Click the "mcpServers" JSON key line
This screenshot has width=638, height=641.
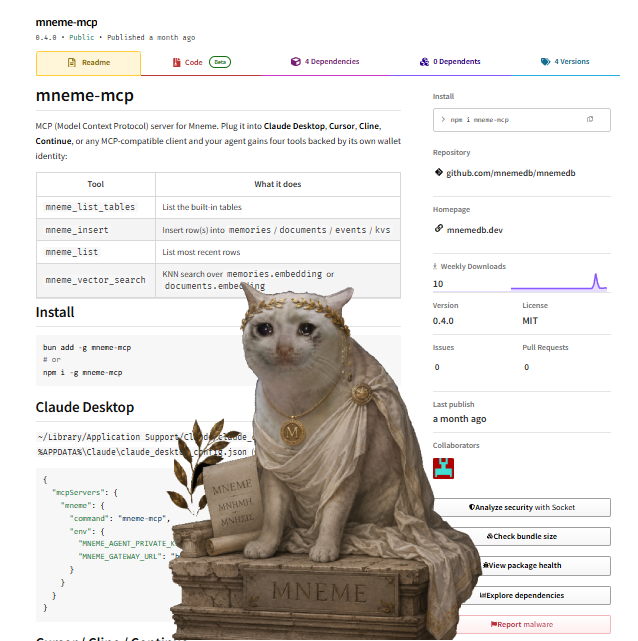tap(85, 493)
